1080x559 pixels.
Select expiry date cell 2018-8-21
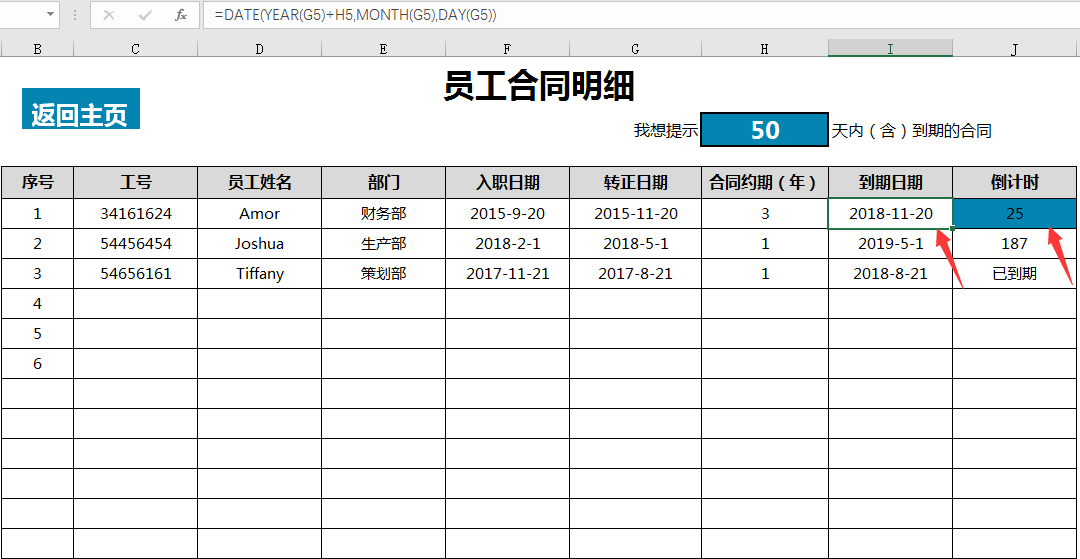(891, 274)
